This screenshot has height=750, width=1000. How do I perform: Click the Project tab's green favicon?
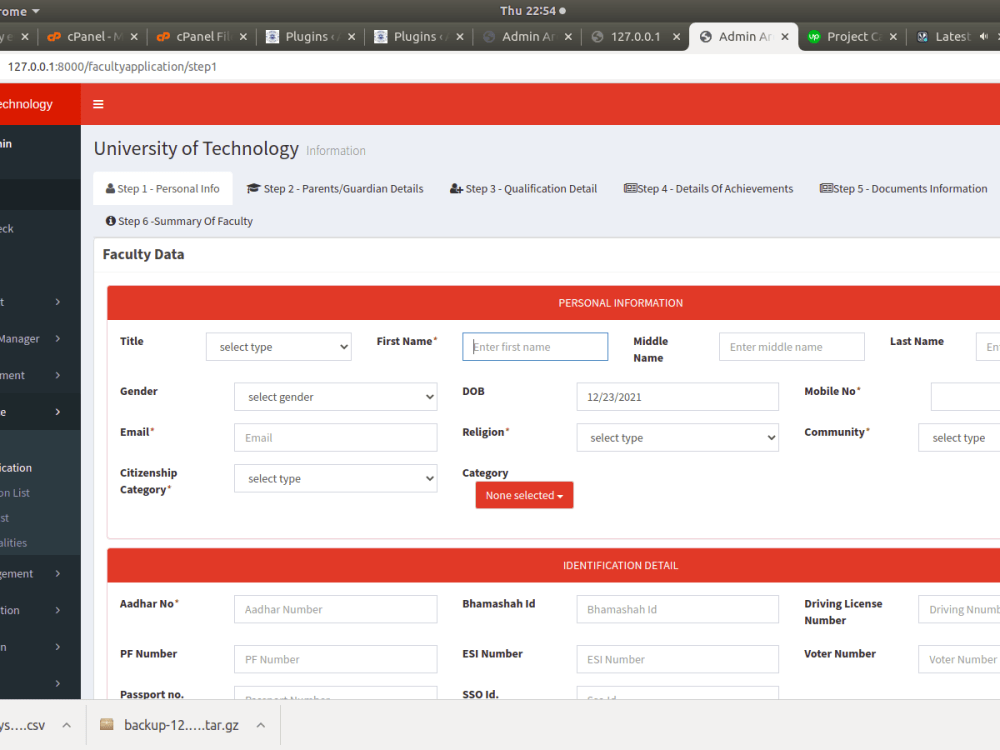tap(814, 37)
